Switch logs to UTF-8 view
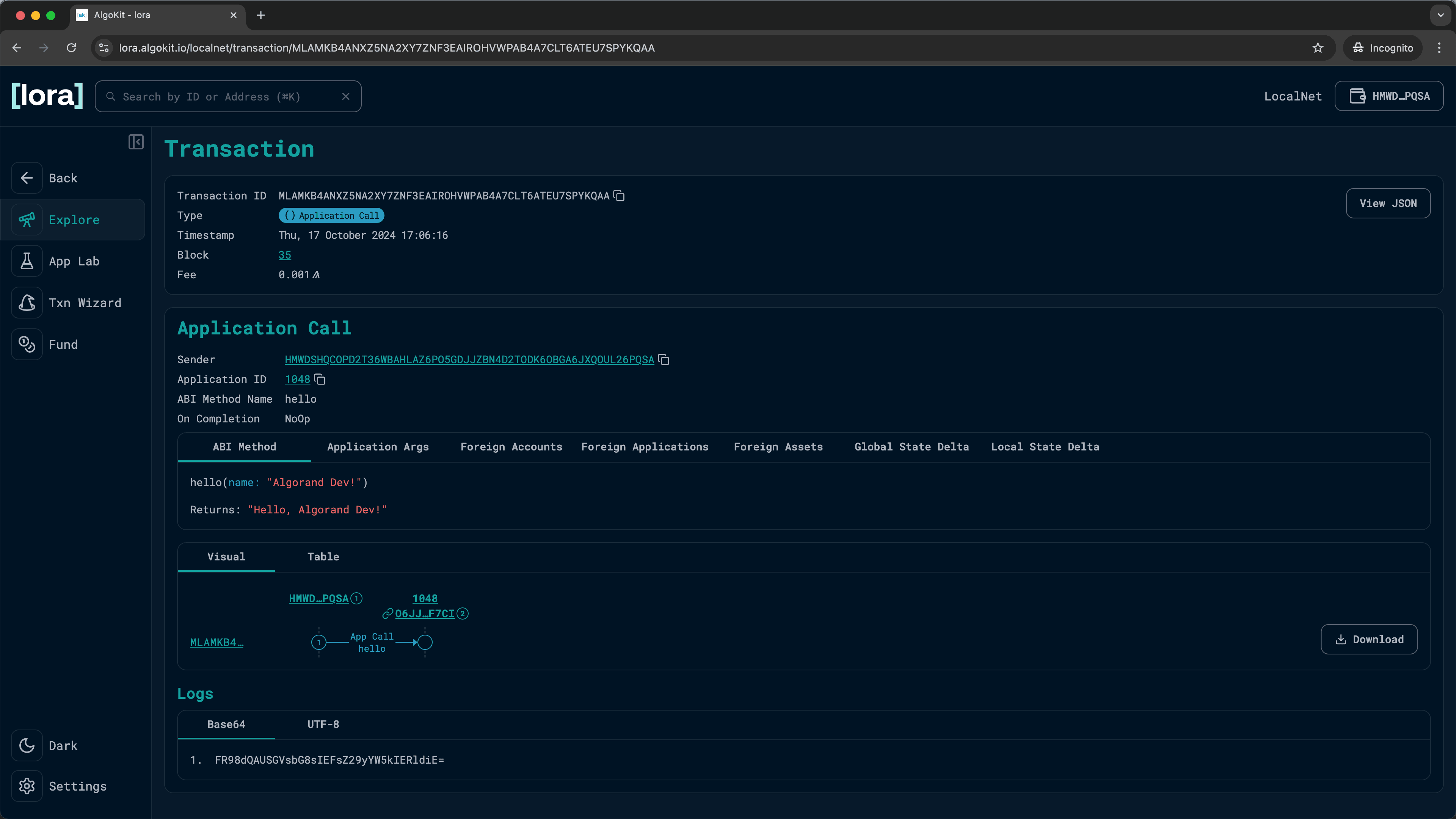The image size is (1456, 819). tap(323, 724)
